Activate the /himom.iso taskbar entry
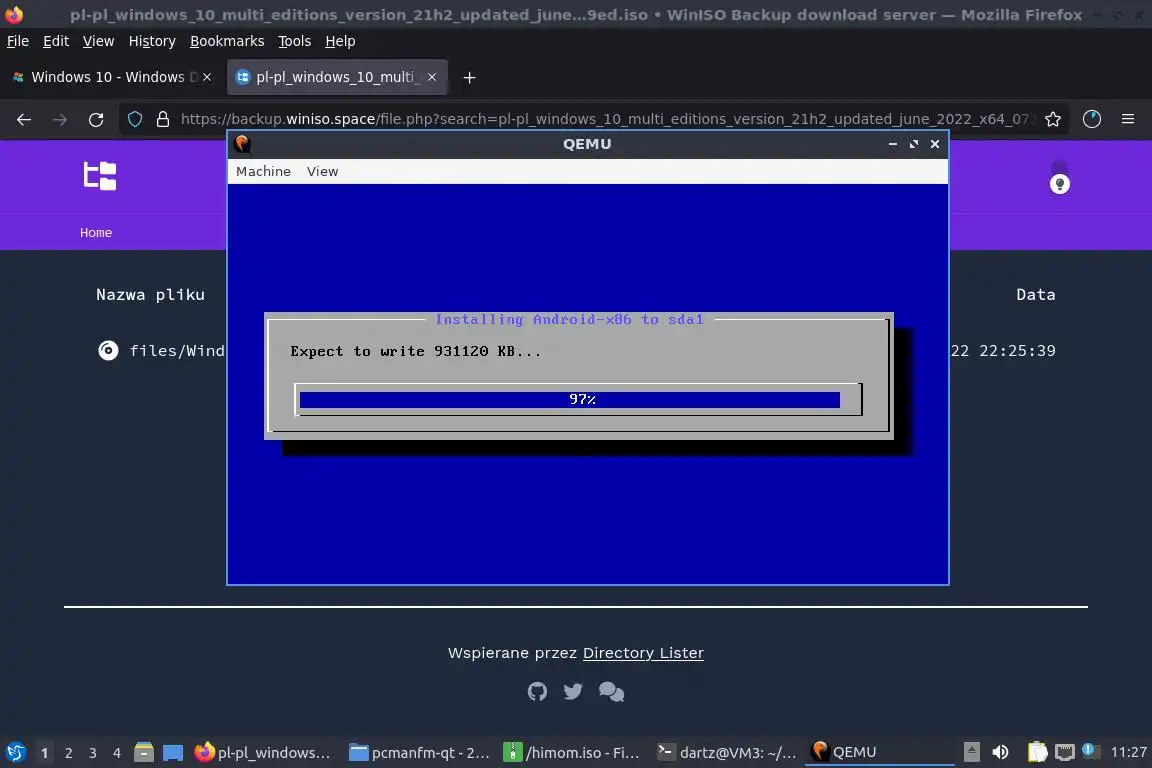Image resolution: width=1152 pixels, height=768 pixels. pyautogui.click(x=574, y=753)
